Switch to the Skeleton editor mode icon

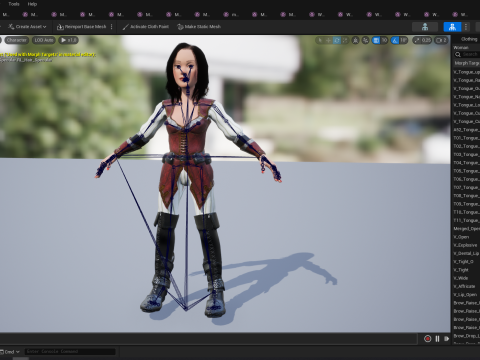click(425, 27)
